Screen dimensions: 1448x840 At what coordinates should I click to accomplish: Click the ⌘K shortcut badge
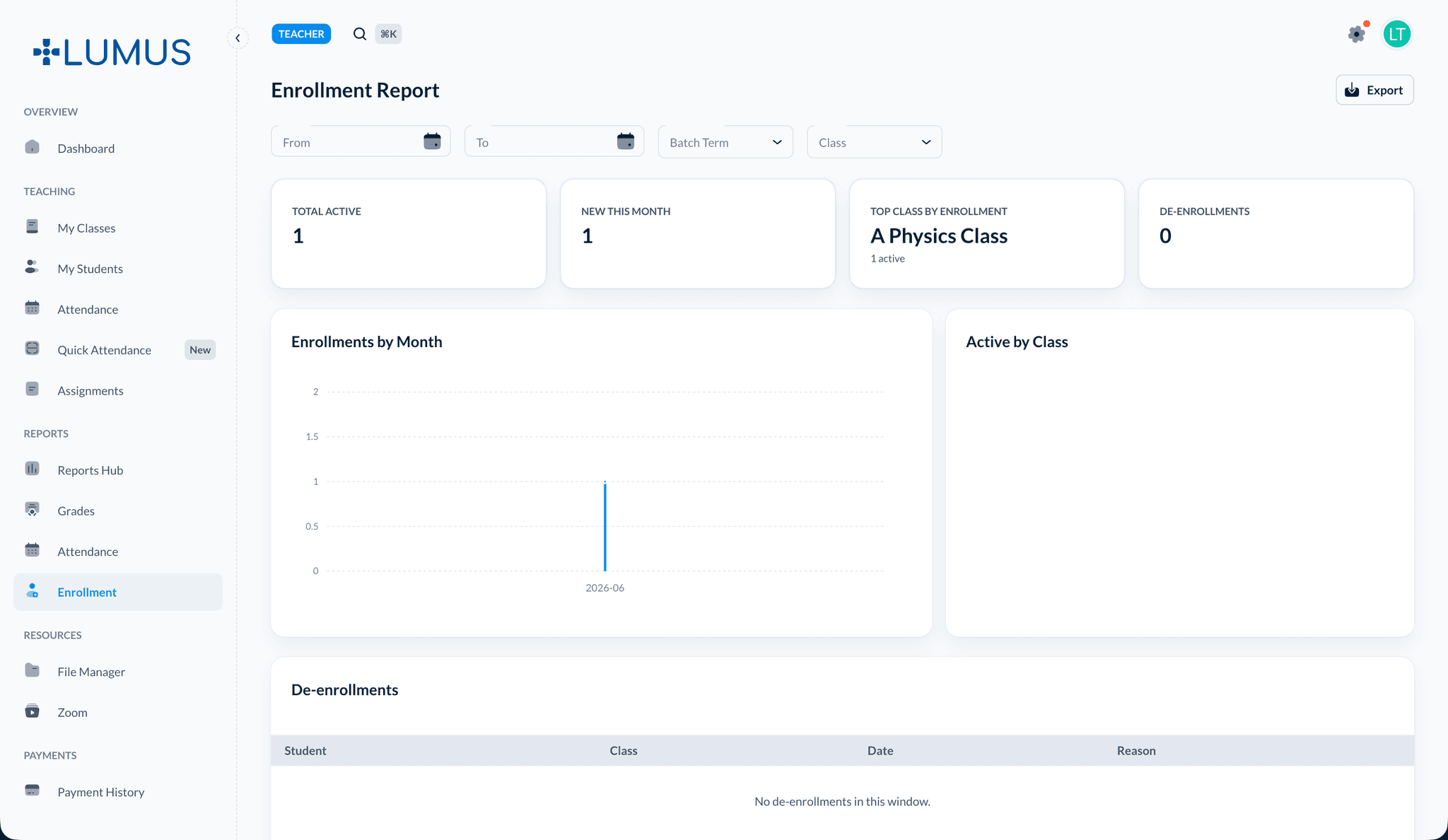(x=388, y=34)
